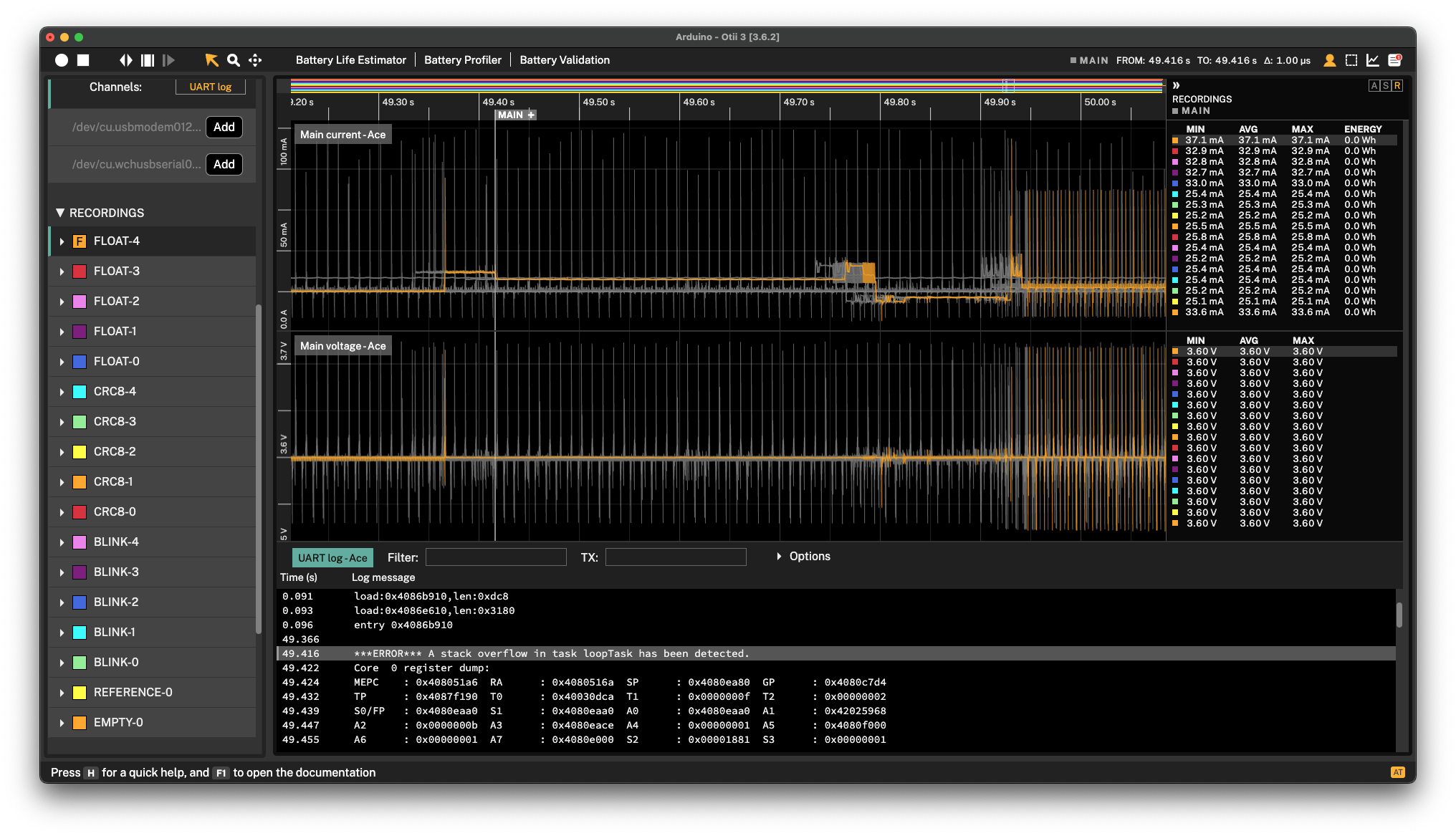Add the /dev/cu.wchusbserial device
Screen dimensions: 1456x836
click(224, 164)
